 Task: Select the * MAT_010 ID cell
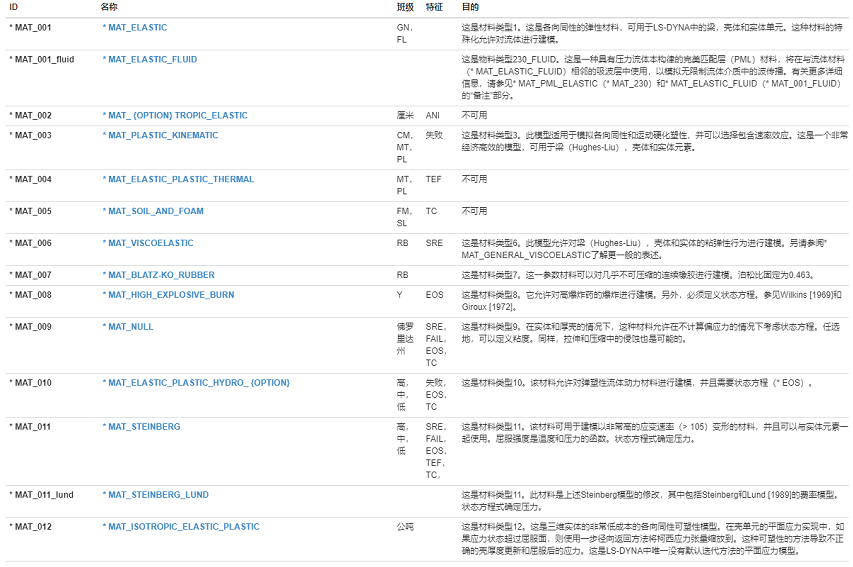coord(30,383)
